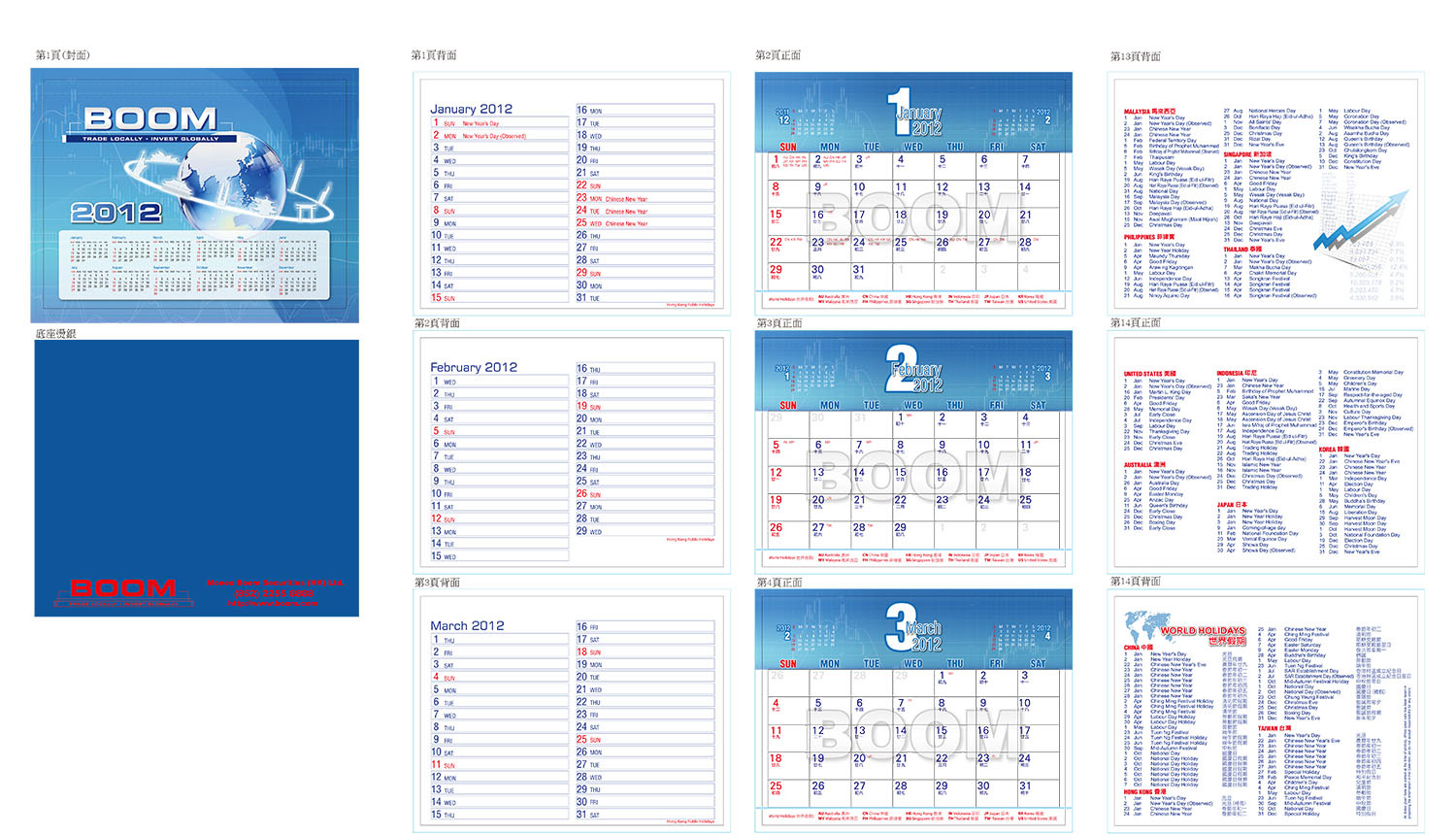This screenshot has width=1456, height=835.
Task: Click the label '底座燙銀'
Action: (x=55, y=333)
